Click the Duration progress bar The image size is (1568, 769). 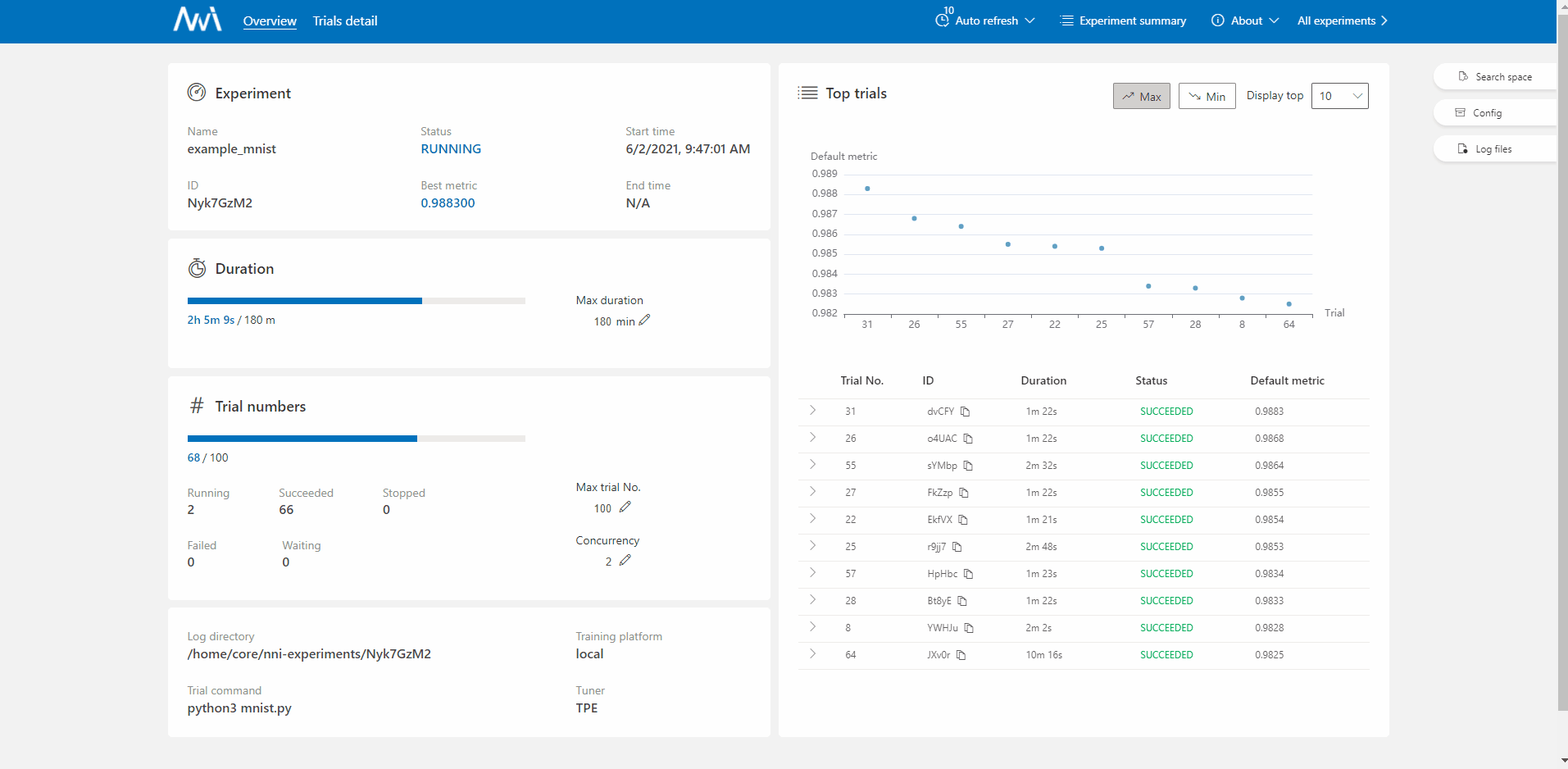pos(356,301)
